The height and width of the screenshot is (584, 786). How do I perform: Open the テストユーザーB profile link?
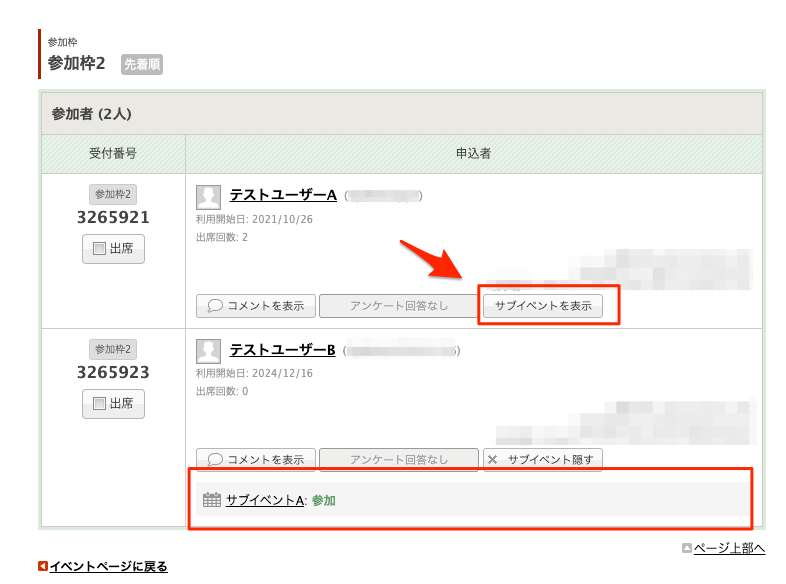[282, 350]
